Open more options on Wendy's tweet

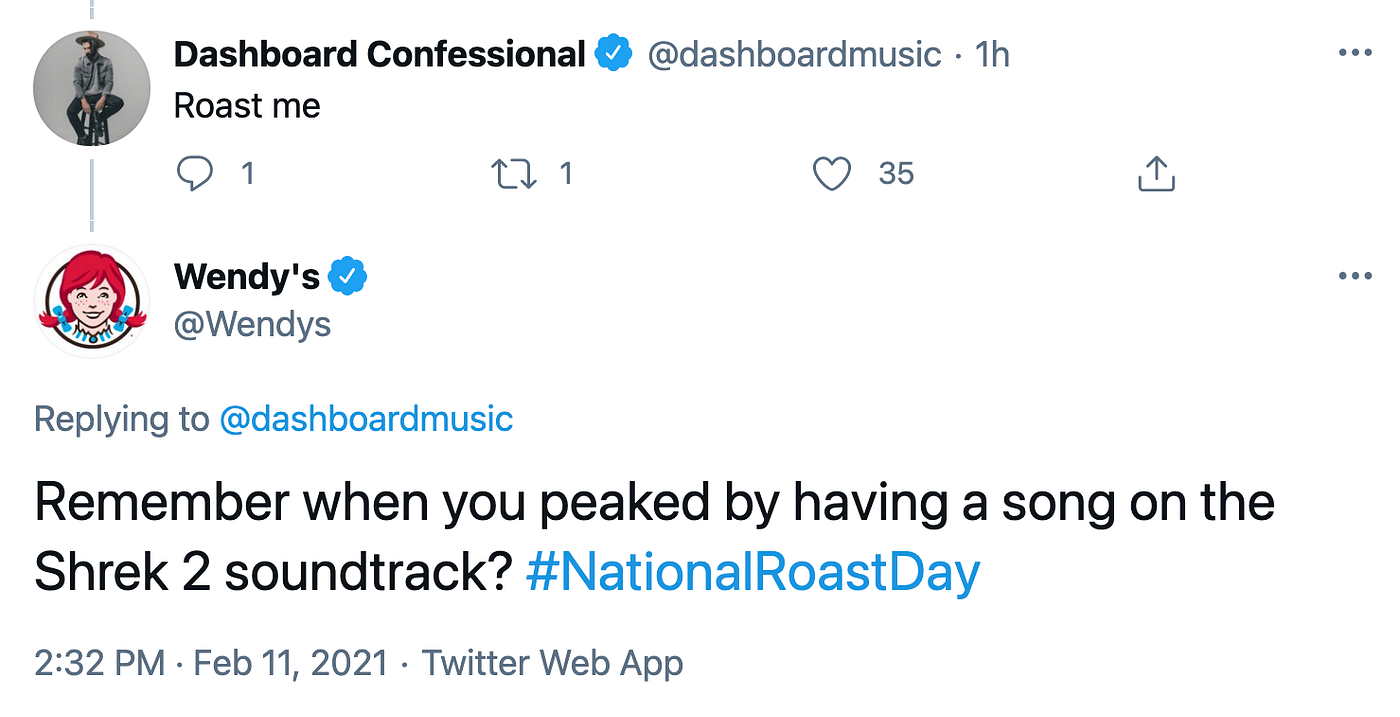tap(1354, 276)
